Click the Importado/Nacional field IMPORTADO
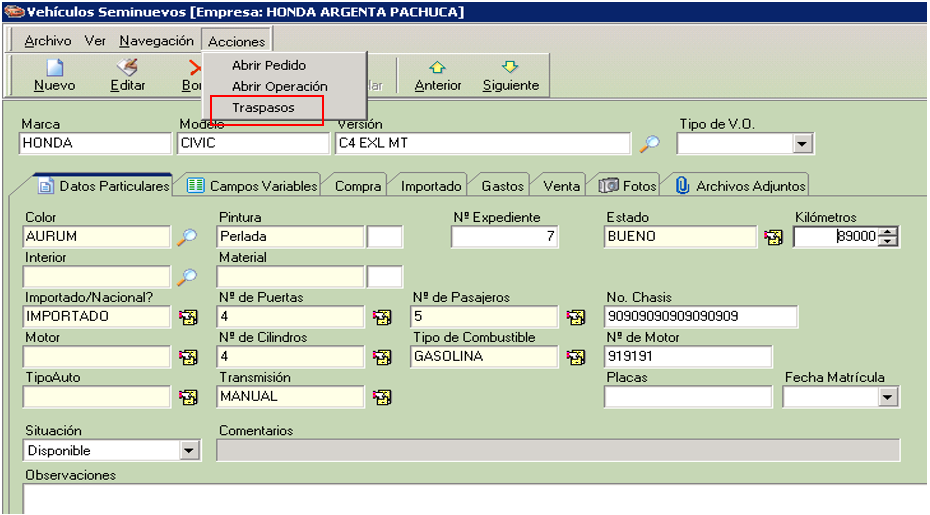The height and width of the screenshot is (515, 930). click(97, 317)
